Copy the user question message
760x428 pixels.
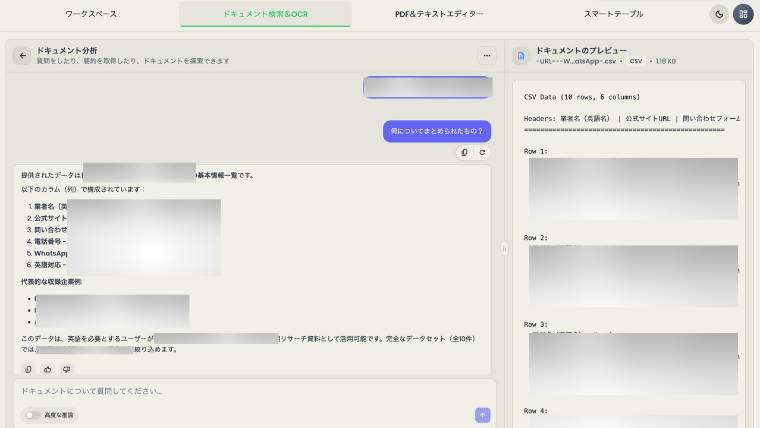[x=464, y=152]
